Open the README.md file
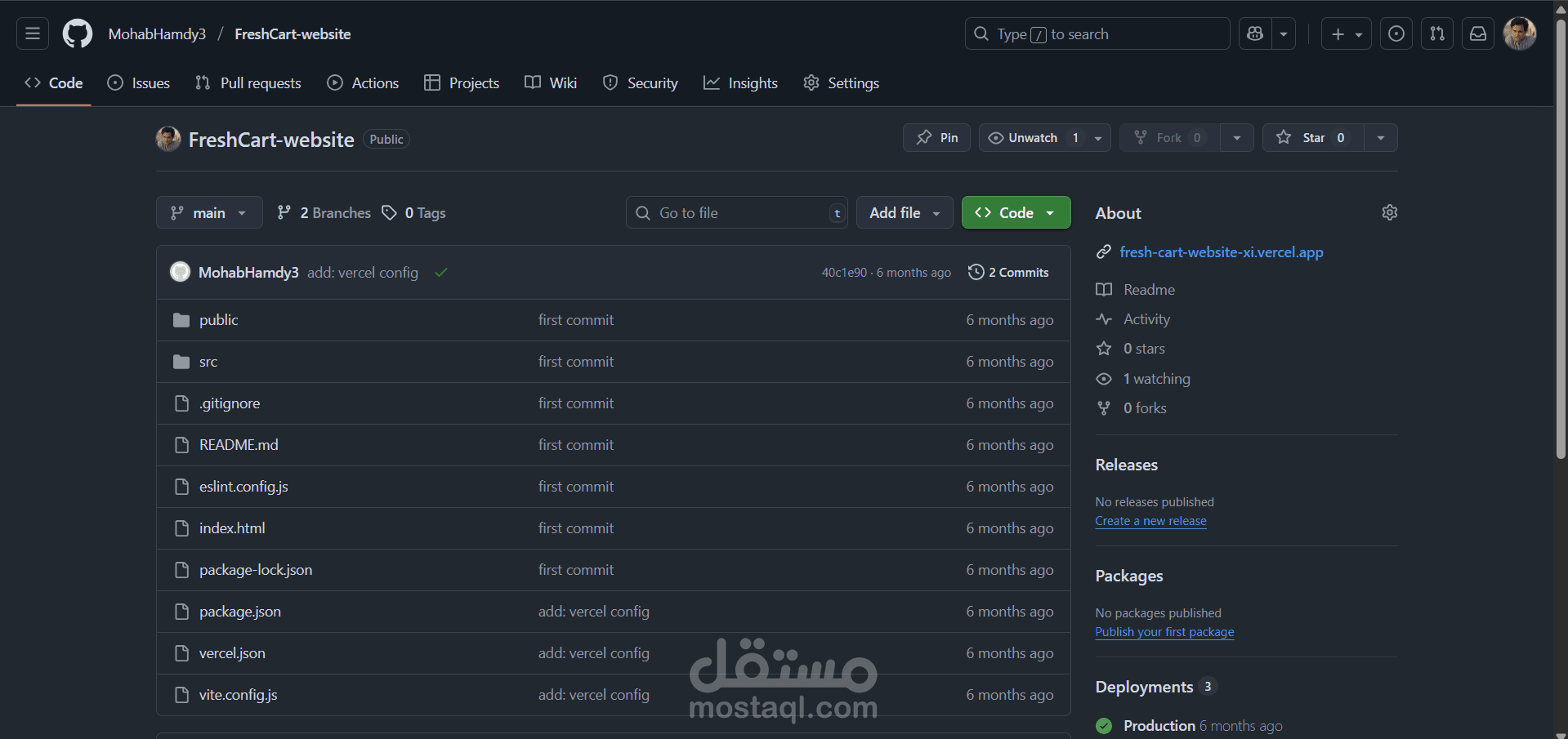The image size is (1568, 739). pos(239,445)
